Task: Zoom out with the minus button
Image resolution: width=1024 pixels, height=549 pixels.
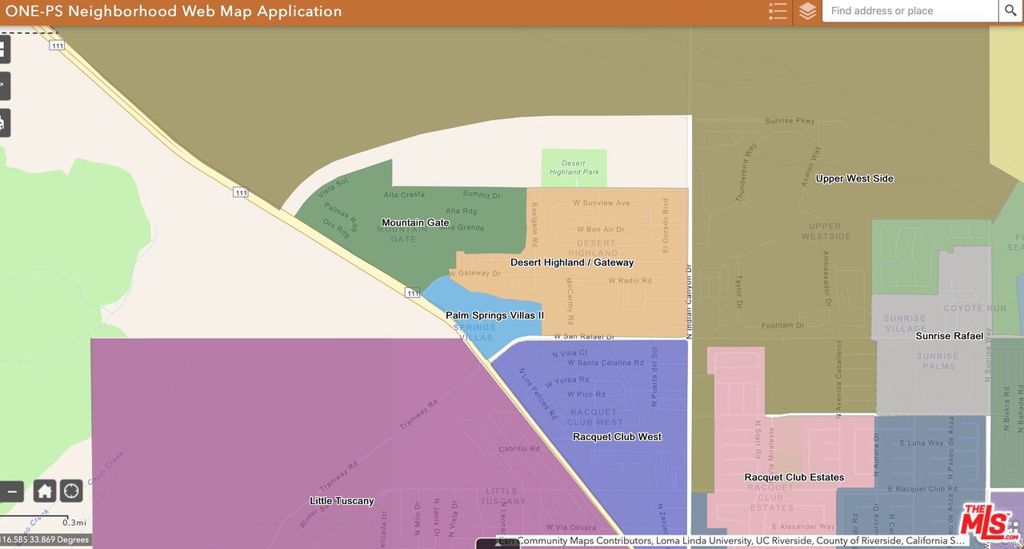Action: (x=10, y=491)
